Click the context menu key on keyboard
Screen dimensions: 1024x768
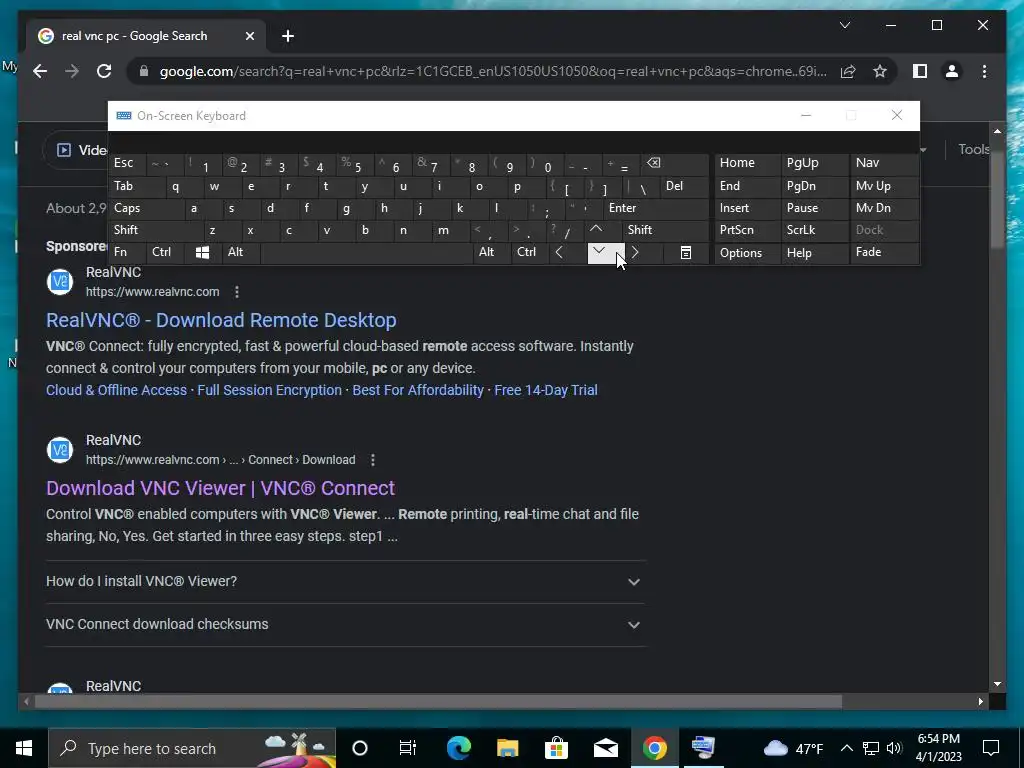[686, 252]
